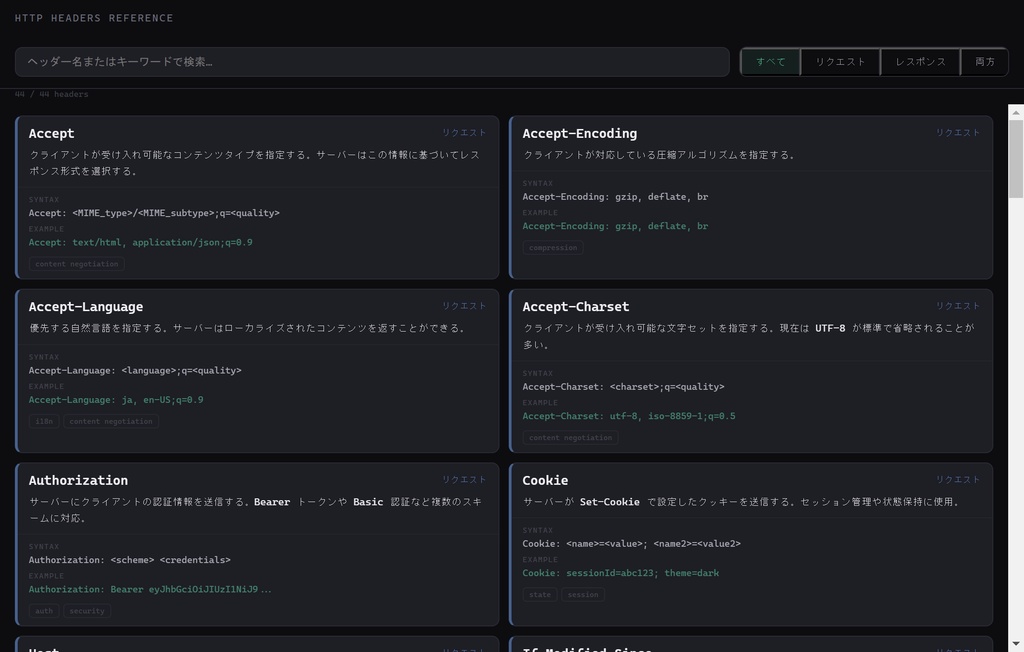The image size is (1024, 652).
Task: Click the auth tag
Action: [x=44, y=611]
